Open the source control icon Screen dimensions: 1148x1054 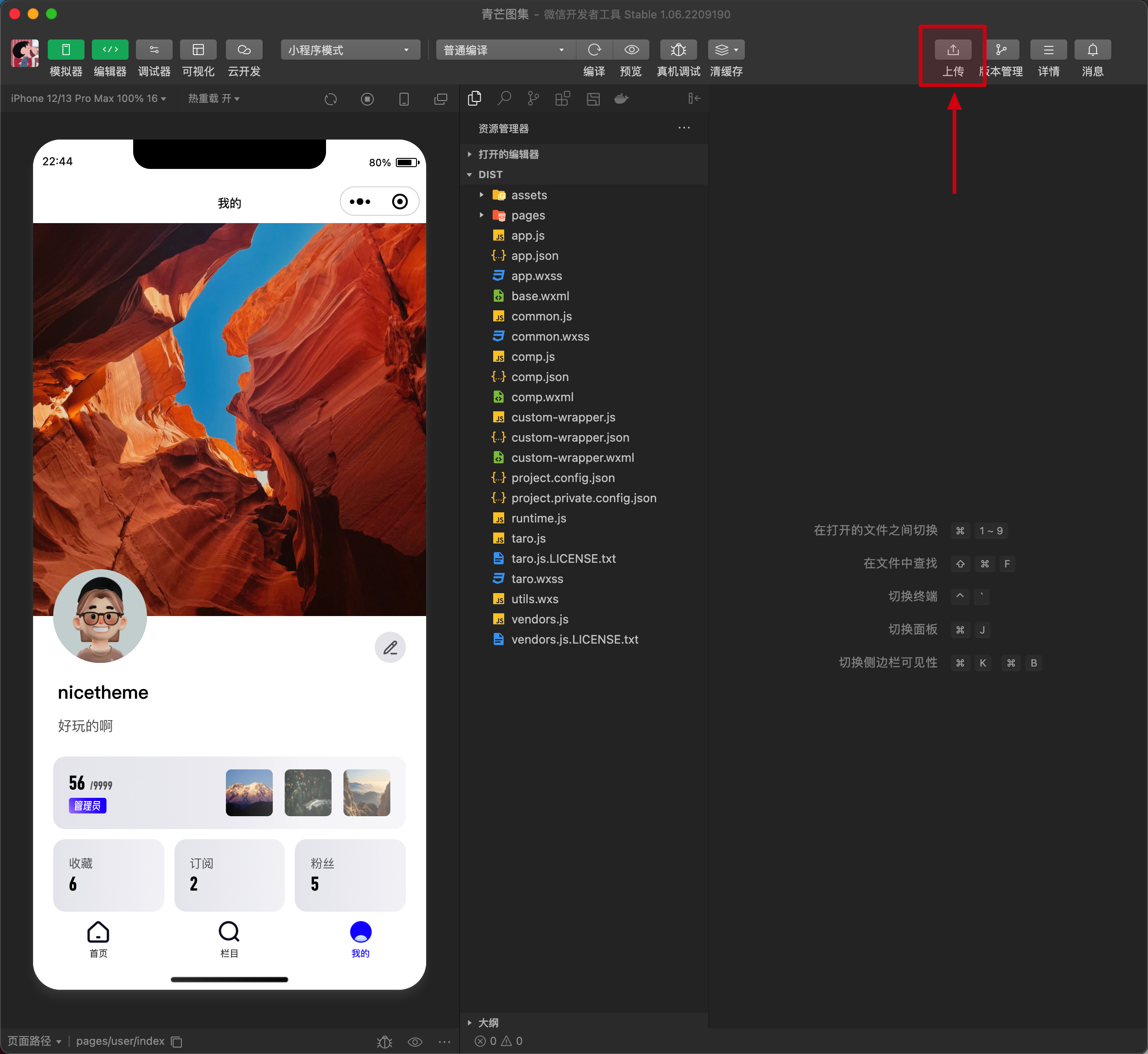(x=534, y=99)
